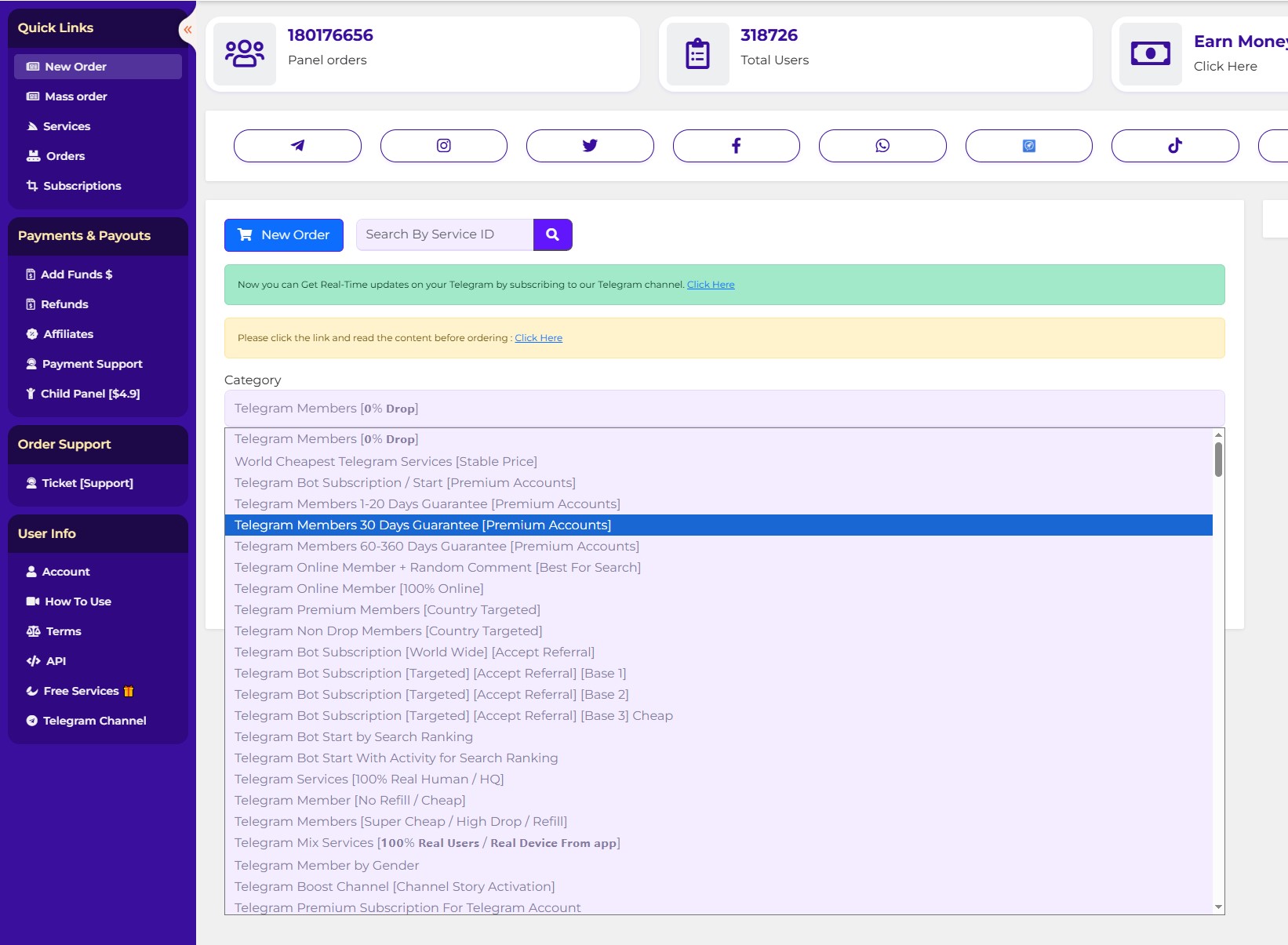Click the WhatsApp icon button
Screen dimensions: 1288x945
(x=882, y=146)
